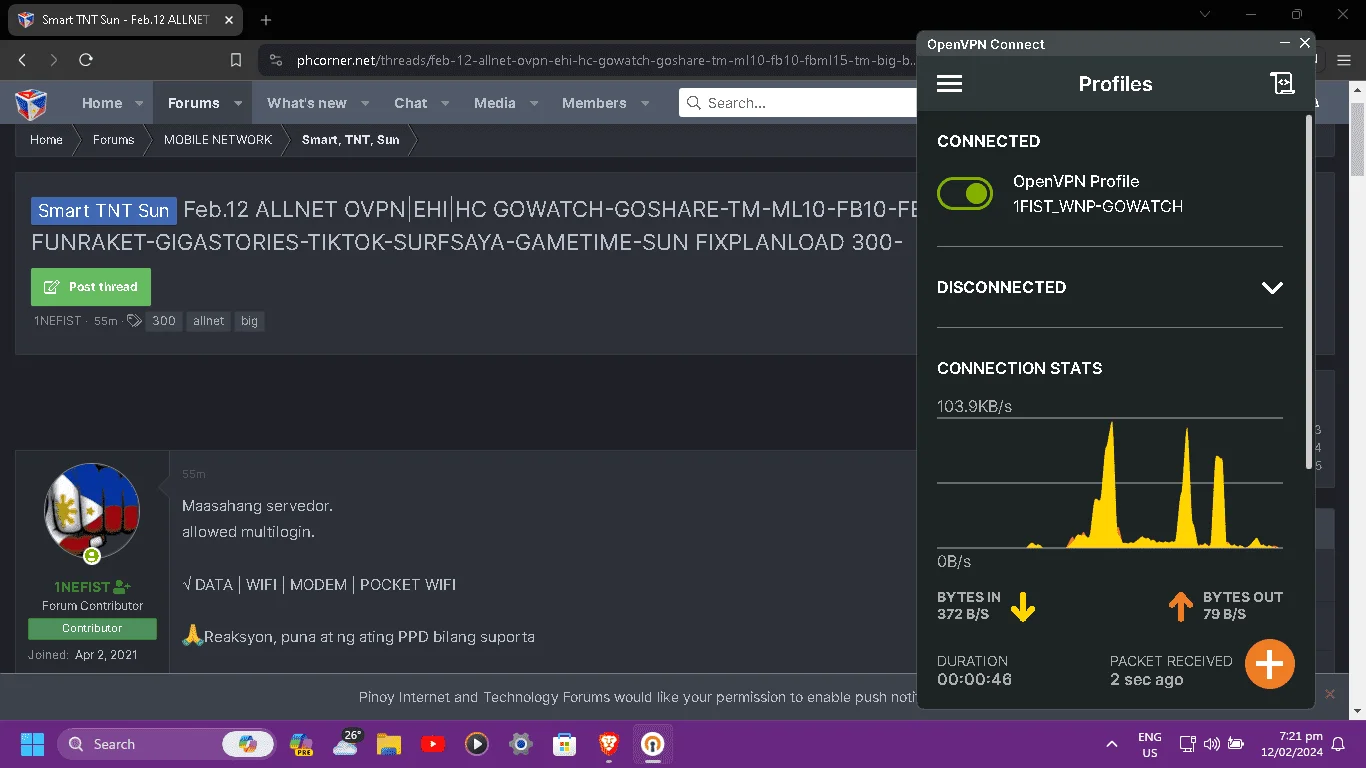Open Smart, TNT, Sun breadcrumb link

[x=350, y=140]
